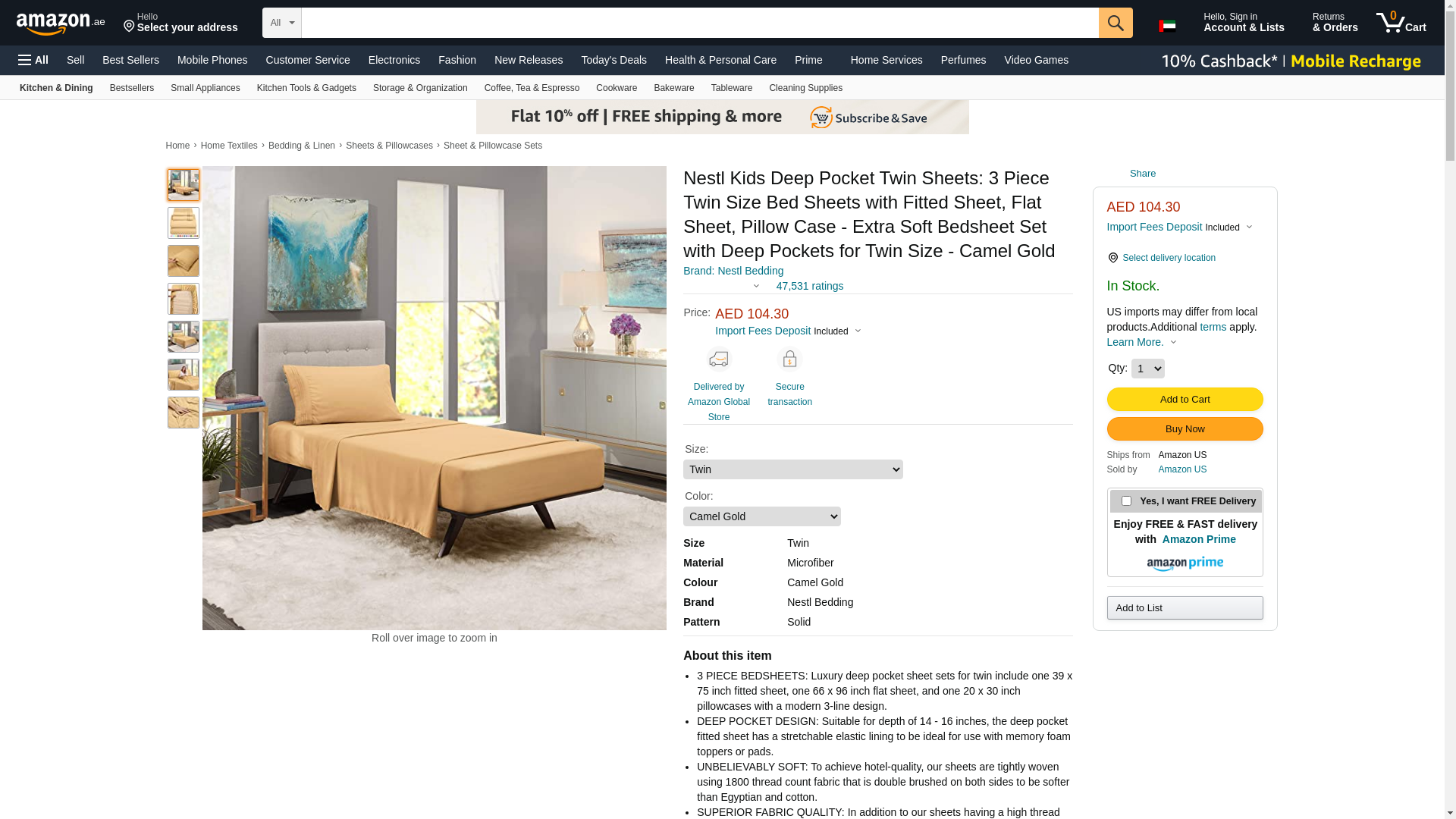Screen dimensions: 1456x819
Task: Open the Electronics nav item
Action: click(x=394, y=60)
